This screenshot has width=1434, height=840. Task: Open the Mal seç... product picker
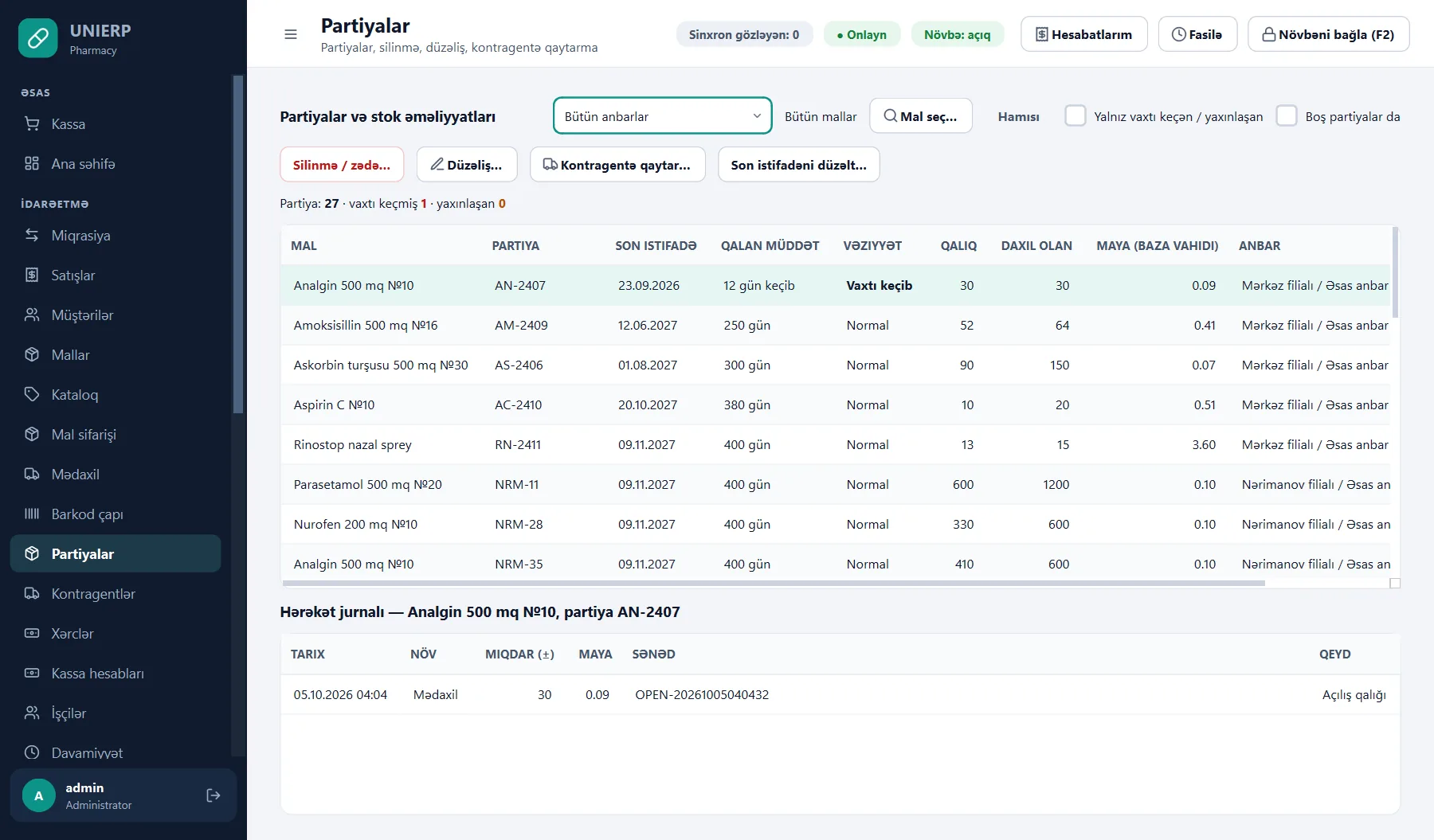point(921,116)
